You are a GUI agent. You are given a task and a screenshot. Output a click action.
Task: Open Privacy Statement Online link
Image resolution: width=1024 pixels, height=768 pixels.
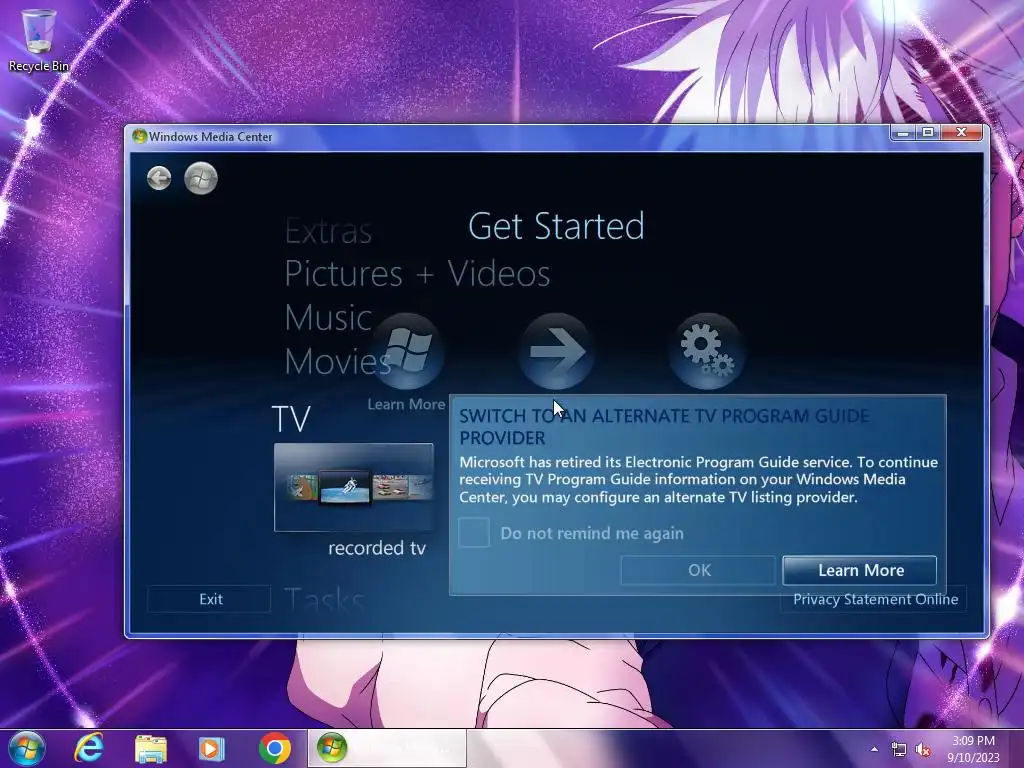[875, 600]
